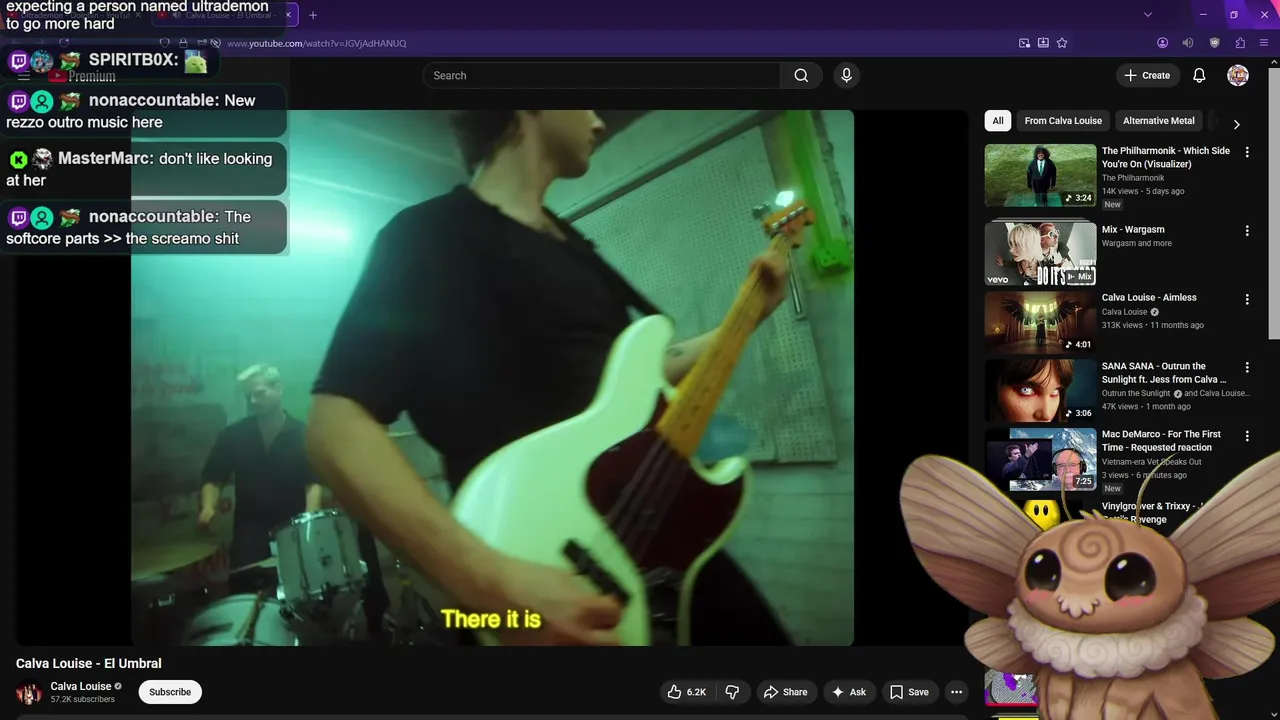
Task: Select the All filter chip
Action: (x=997, y=121)
